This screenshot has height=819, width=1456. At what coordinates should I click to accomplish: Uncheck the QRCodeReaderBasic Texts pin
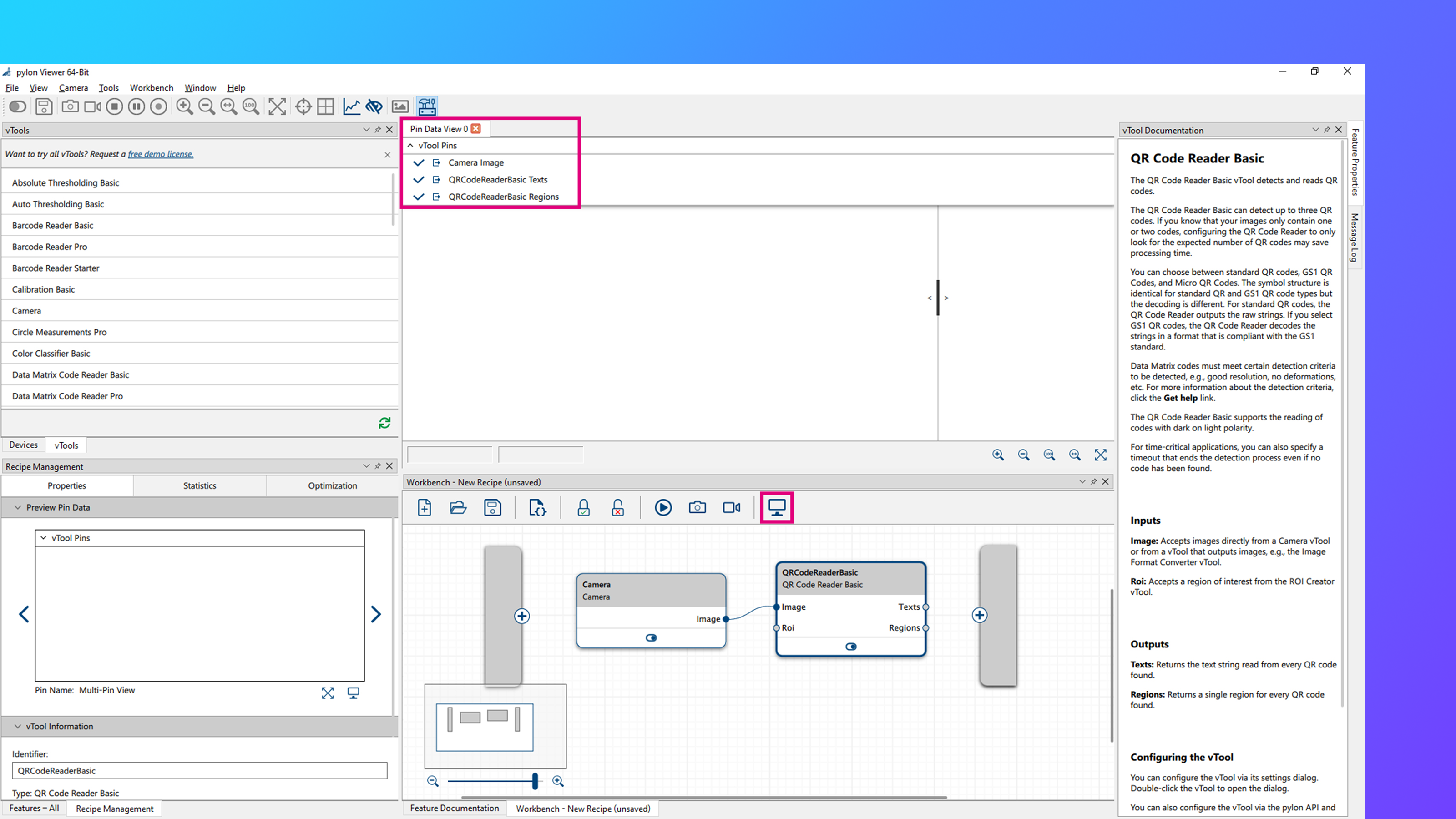click(418, 180)
